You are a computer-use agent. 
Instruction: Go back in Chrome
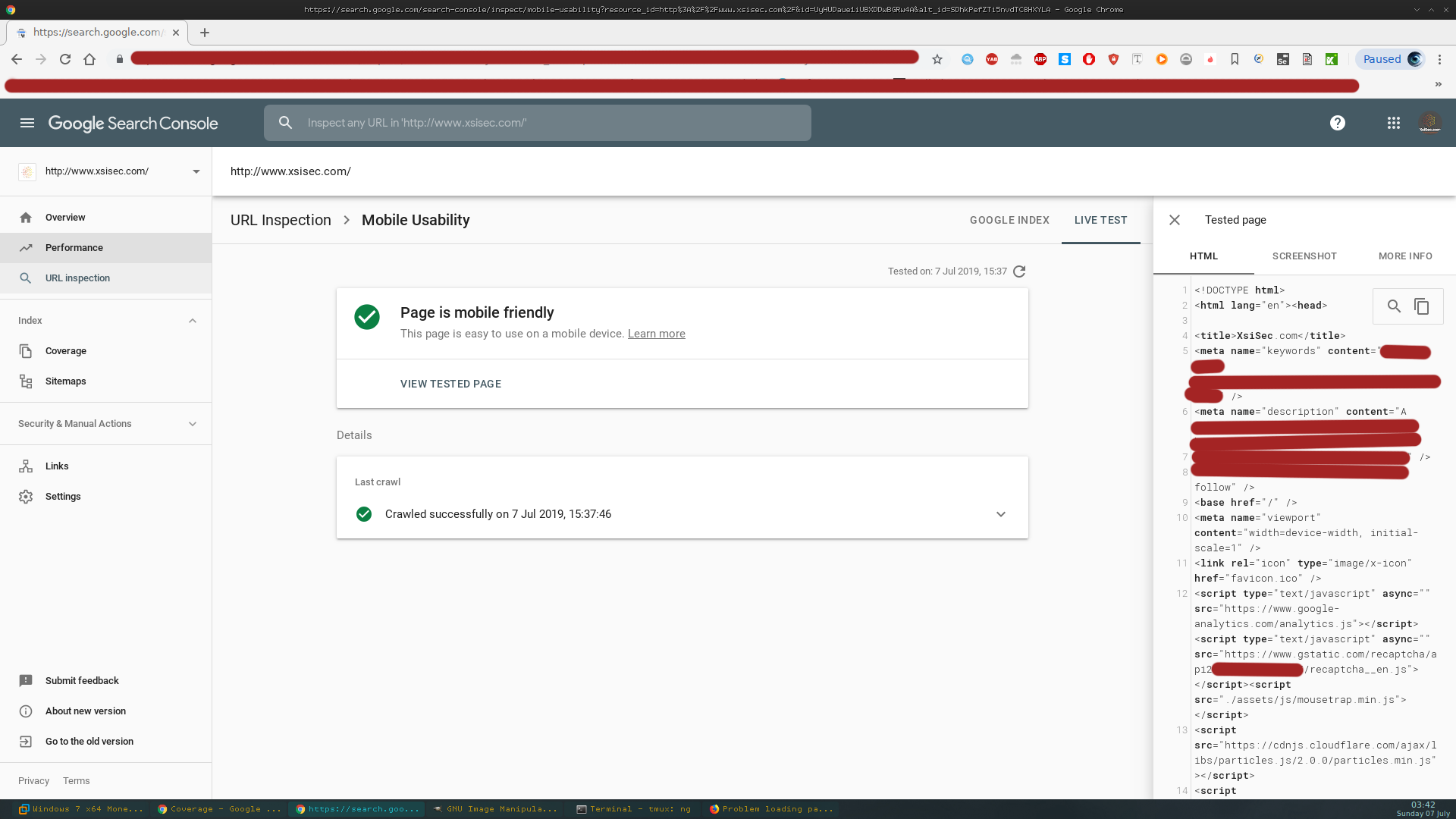point(17,59)
